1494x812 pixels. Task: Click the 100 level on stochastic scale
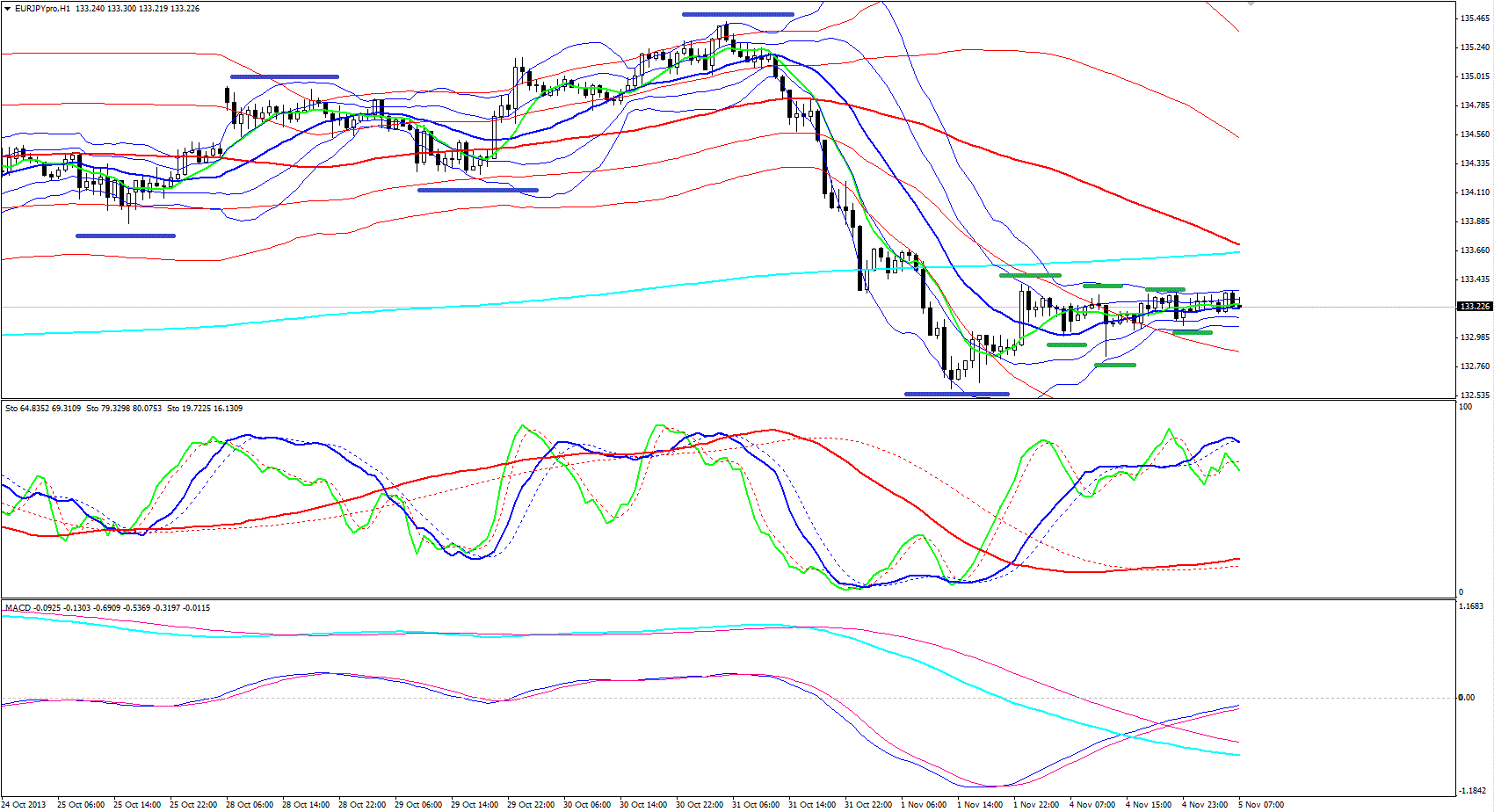(x=1465, y=407)
